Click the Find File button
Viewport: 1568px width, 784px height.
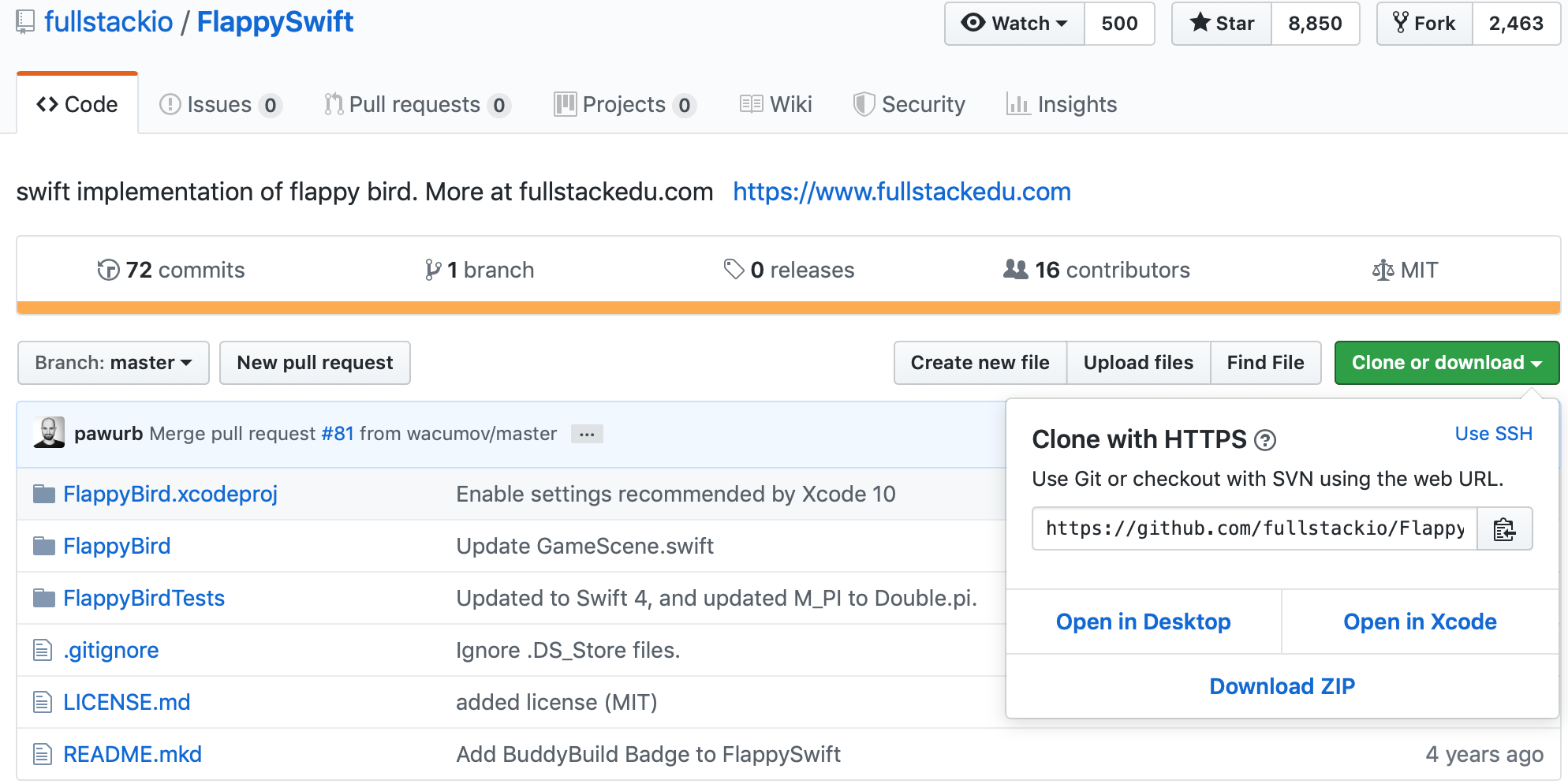(1265, 363)
